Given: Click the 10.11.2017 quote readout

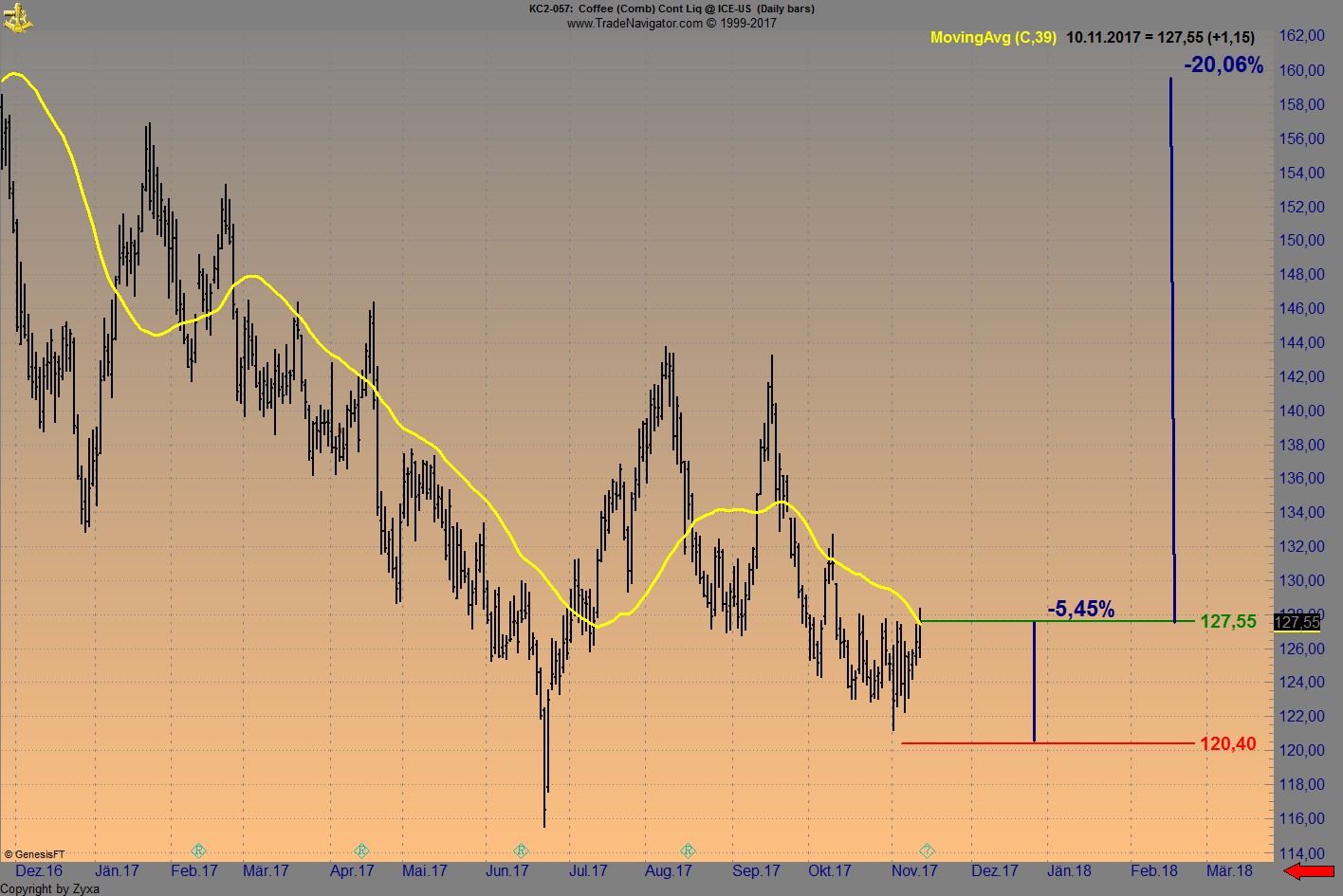Looking at the screenshot, I should point(1160,38).
